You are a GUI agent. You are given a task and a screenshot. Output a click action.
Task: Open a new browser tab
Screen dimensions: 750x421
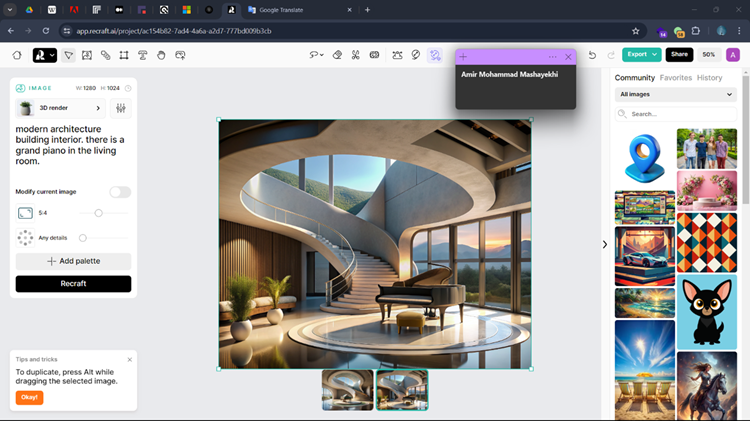(x=367, y=10)
